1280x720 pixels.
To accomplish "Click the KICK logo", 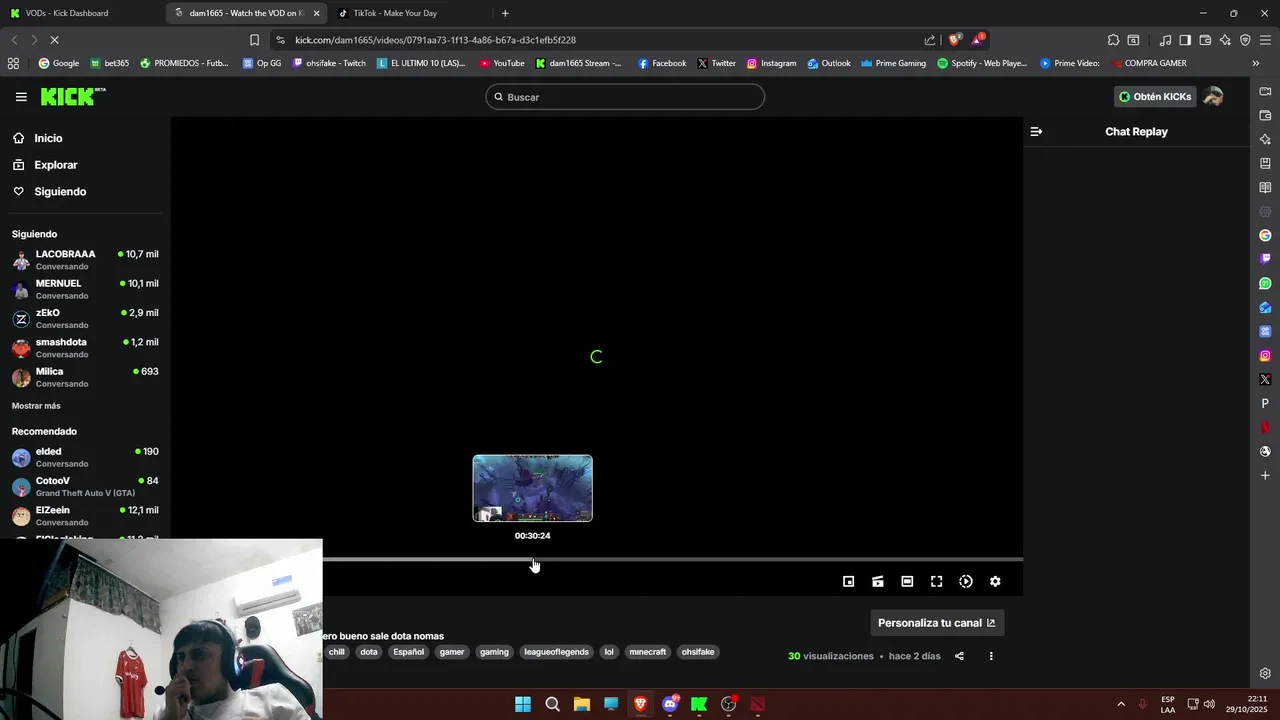I will tap(72, 97).
